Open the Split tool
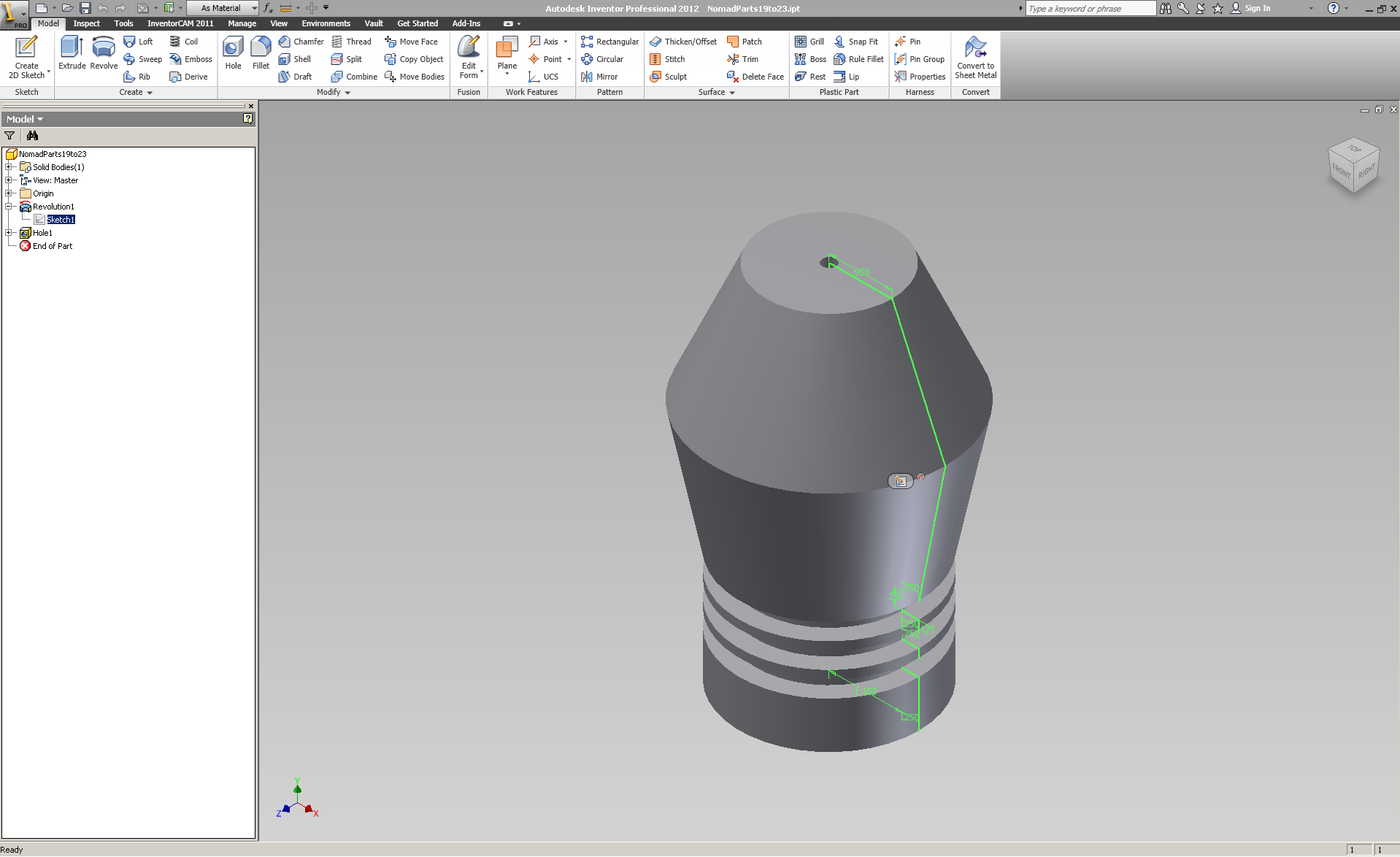Viewport: 1400px width, 857px height. point(347,59)
